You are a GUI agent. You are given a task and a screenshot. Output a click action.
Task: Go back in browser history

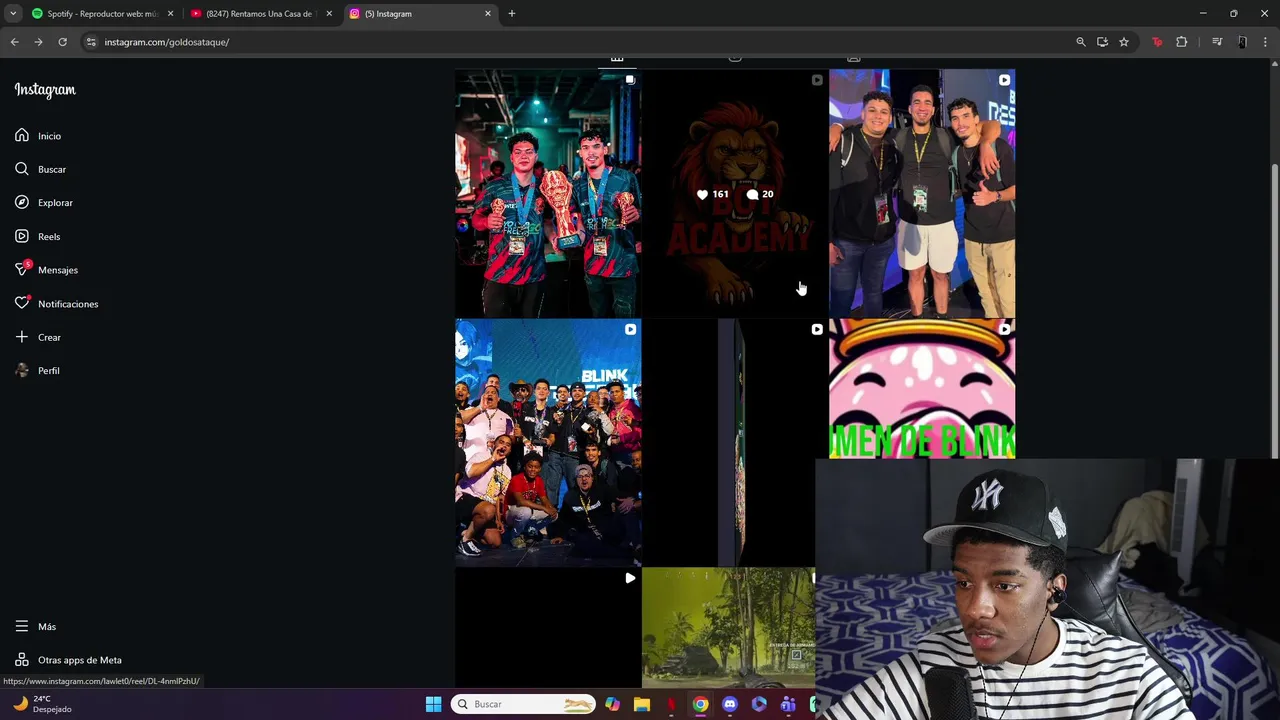(x=14, y=42)
